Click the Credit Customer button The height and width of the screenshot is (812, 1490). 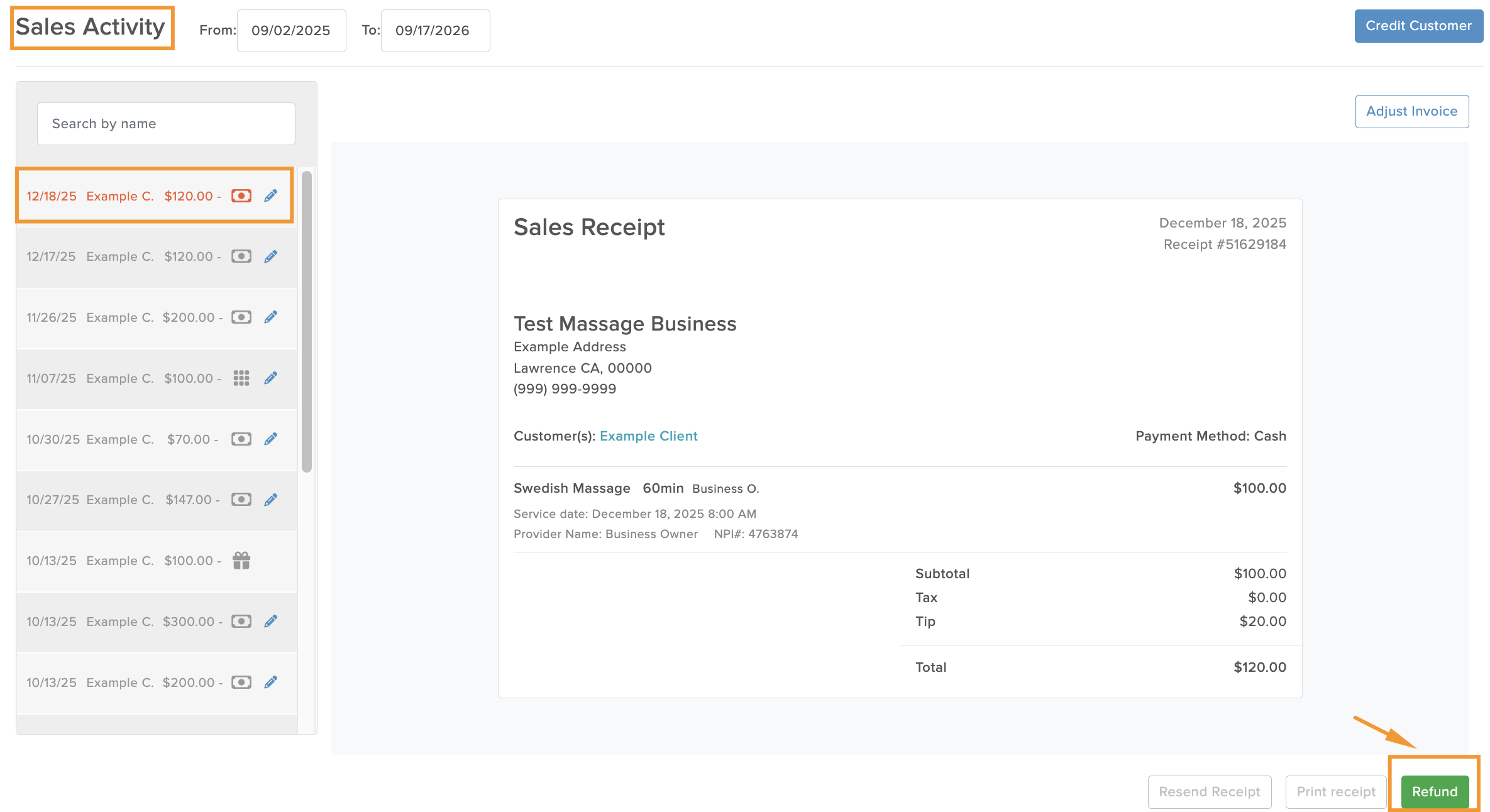click(x=1418, y=26)
